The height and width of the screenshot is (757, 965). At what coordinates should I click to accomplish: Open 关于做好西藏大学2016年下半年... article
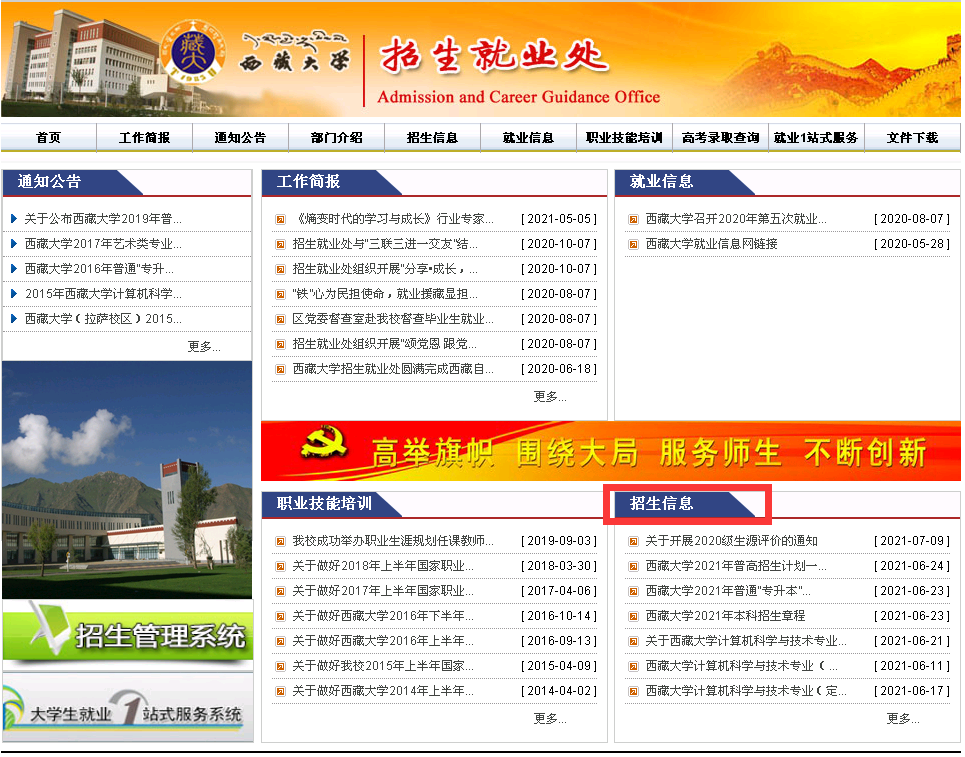383,616
